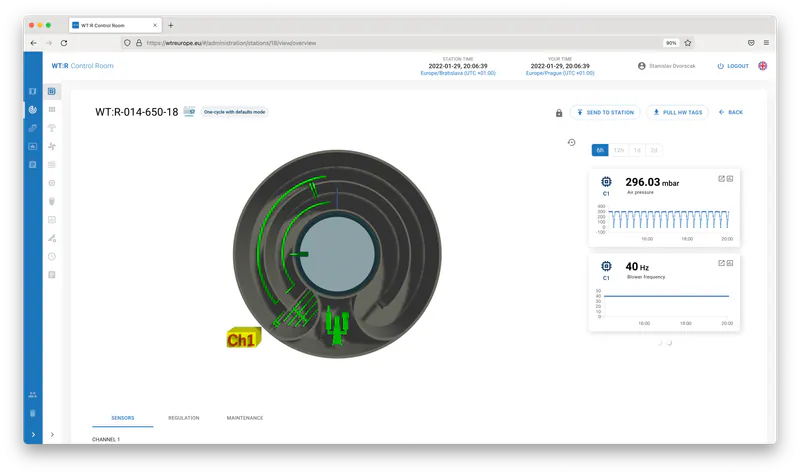Click the trash icon in the blue sidebar

(x=32, y=412)
